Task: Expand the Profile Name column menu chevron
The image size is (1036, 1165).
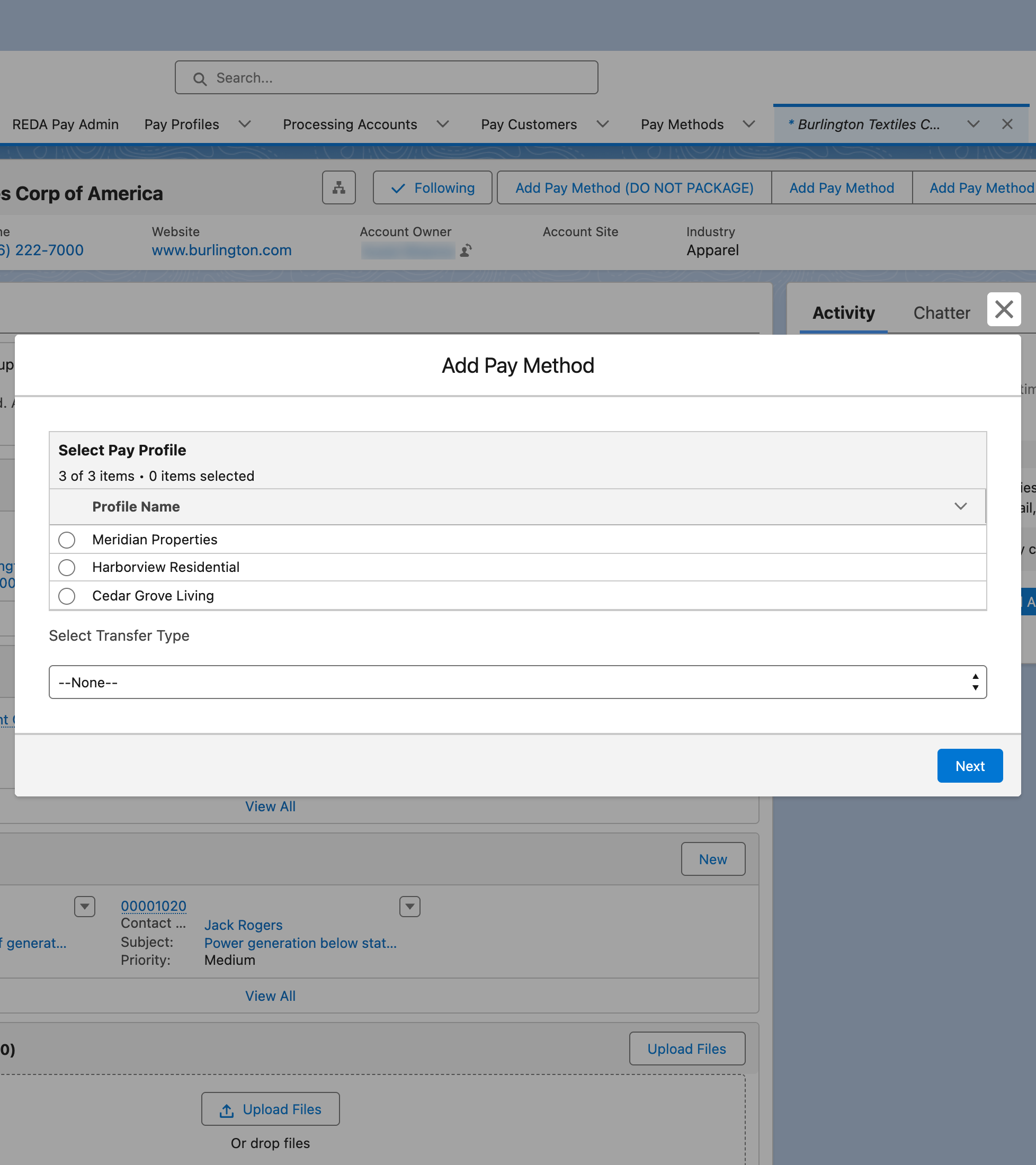Action: 961,506
